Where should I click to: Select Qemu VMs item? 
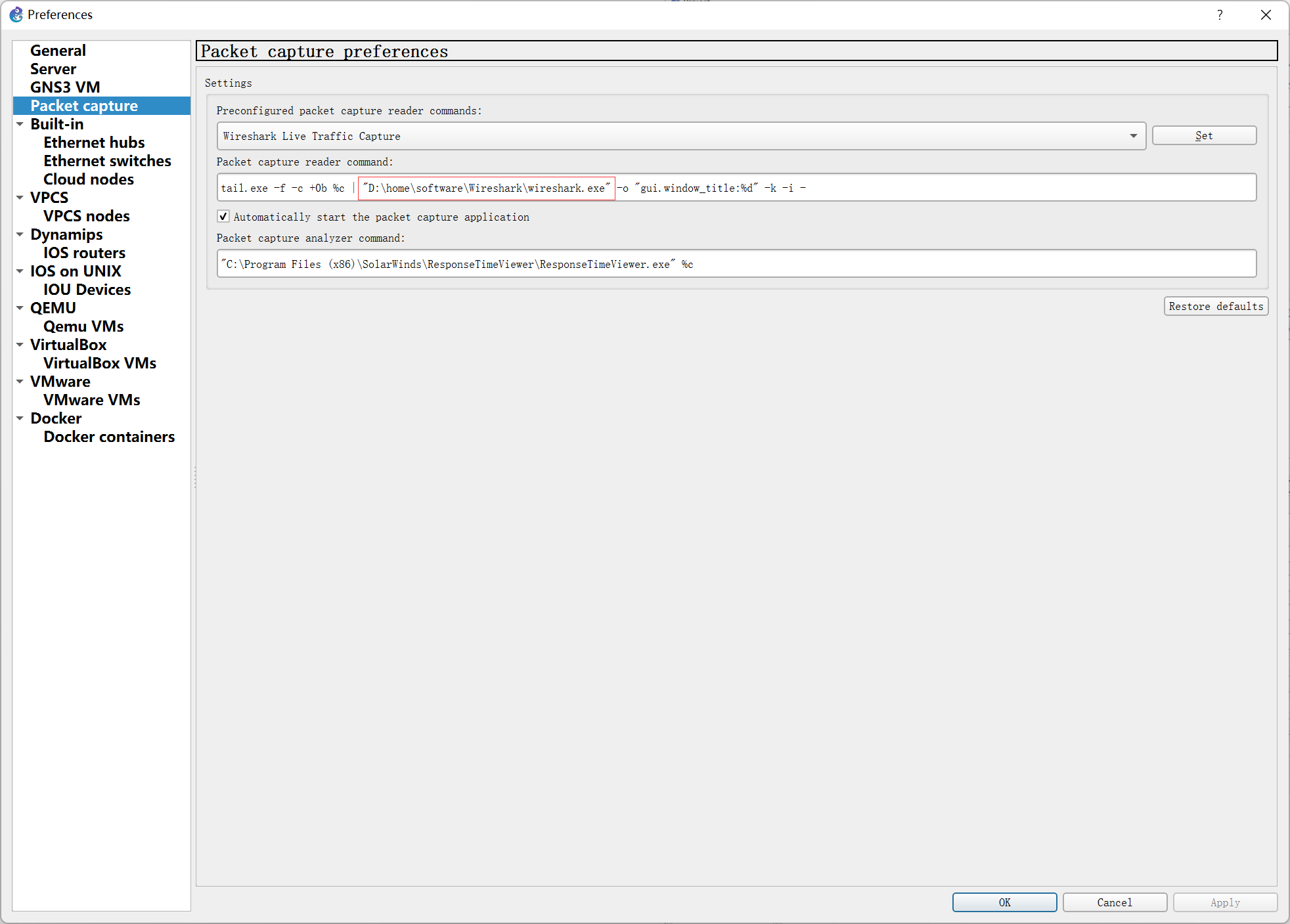click(83, 326)
